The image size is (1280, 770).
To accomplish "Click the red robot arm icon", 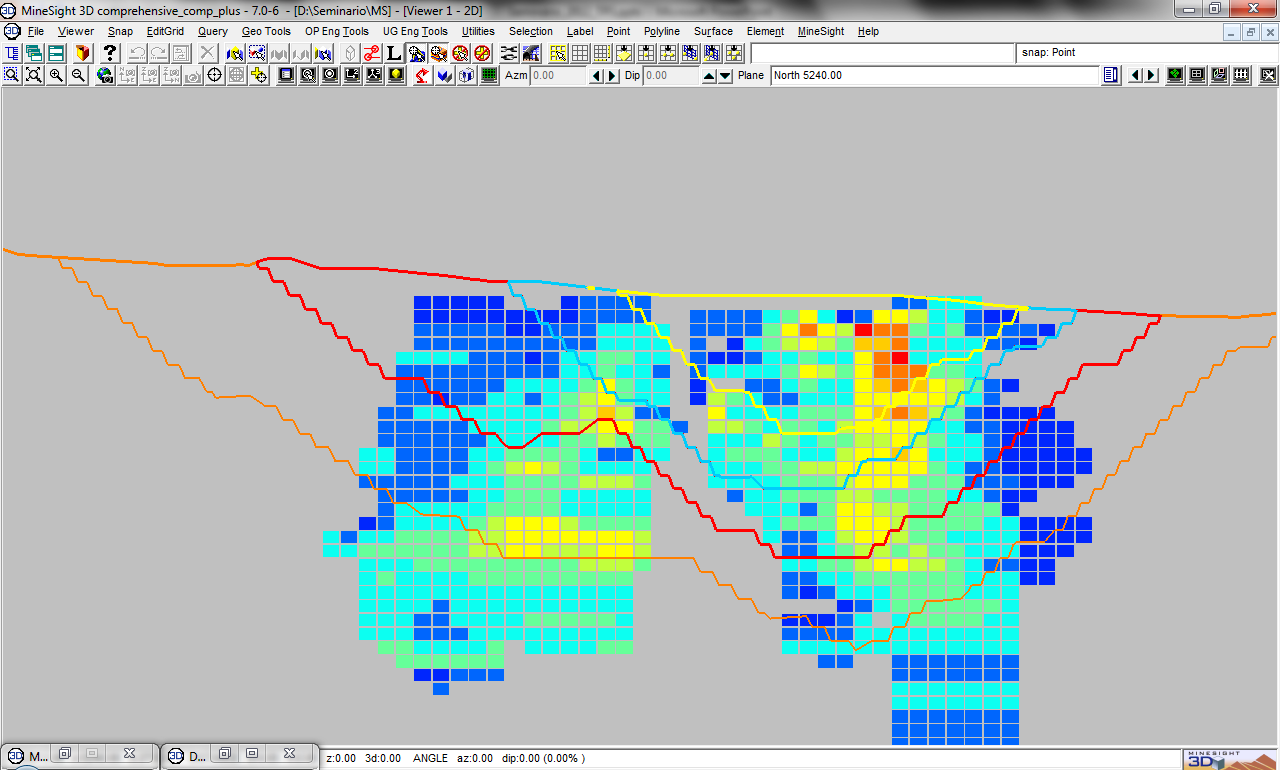I will (x=422, y=75).
